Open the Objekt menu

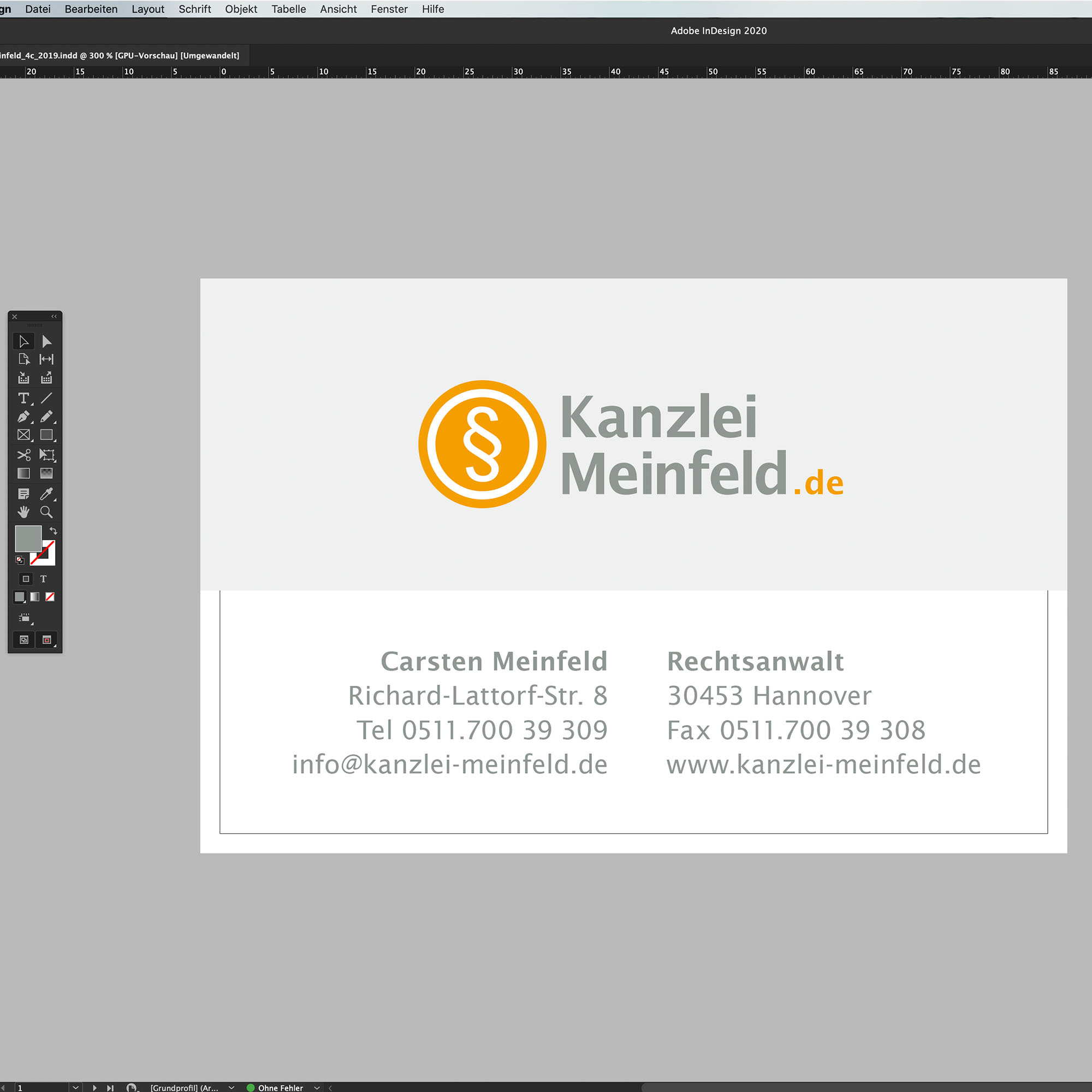point(241,9)
